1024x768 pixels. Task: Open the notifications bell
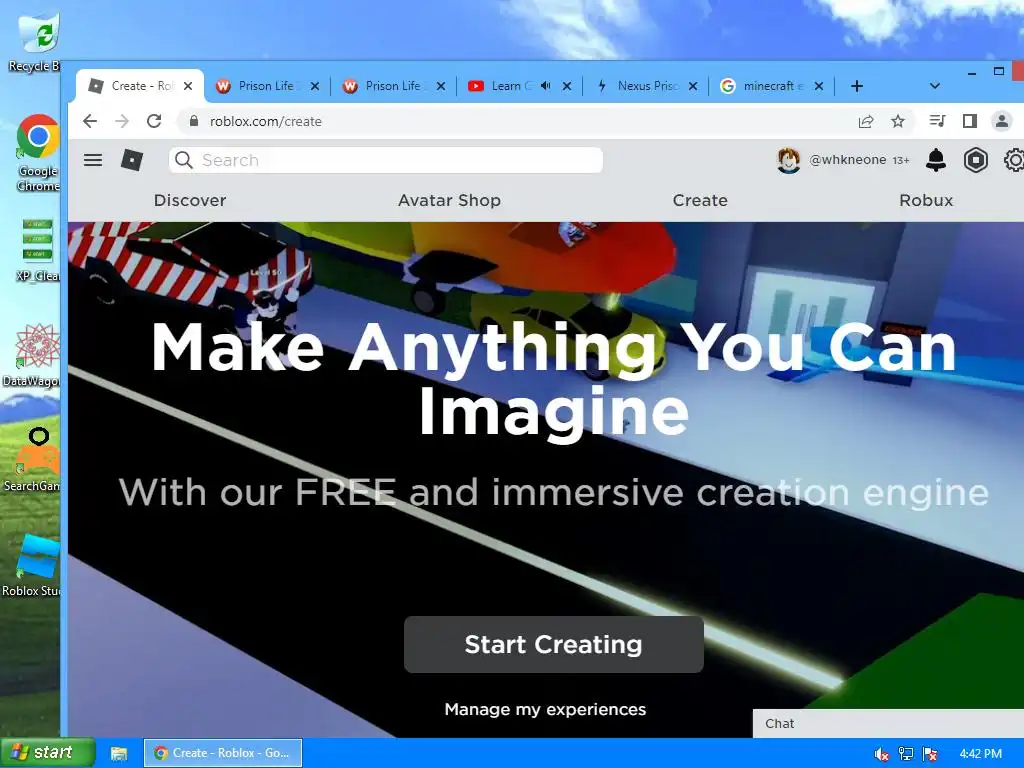click(936, 160)
